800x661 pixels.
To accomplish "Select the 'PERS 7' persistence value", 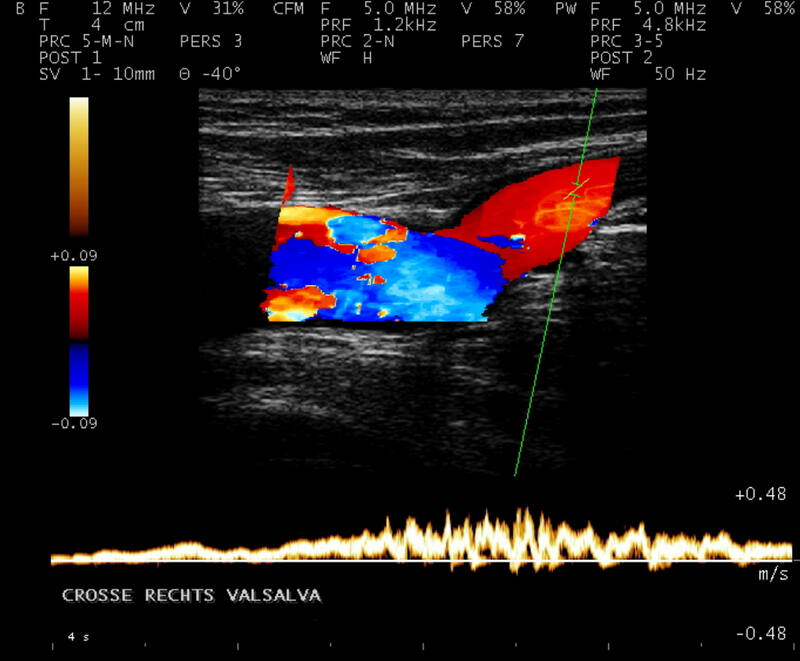I will 492,41.
